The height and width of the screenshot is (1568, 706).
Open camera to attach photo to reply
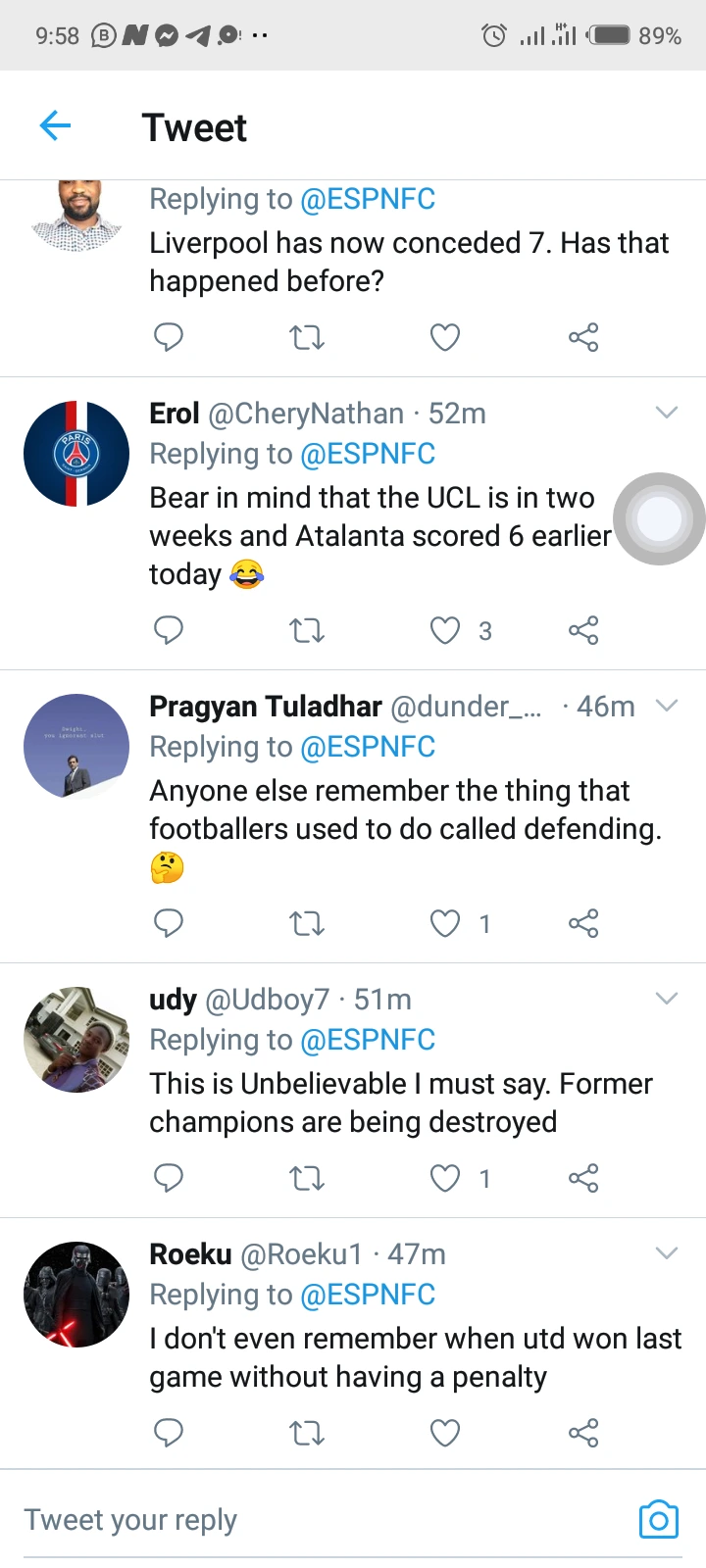pyautogui.click(x=659, y=1520)
